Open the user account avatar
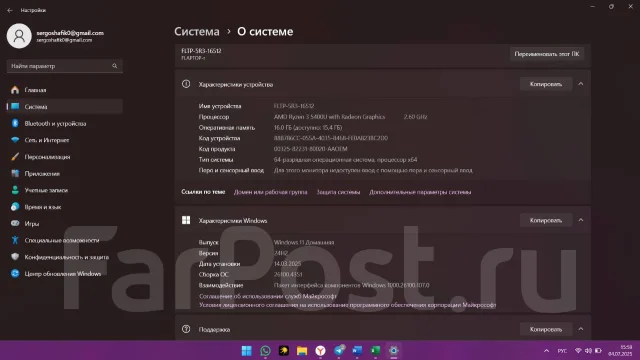Viewport: 640px width, 360px height. [19, 36]
